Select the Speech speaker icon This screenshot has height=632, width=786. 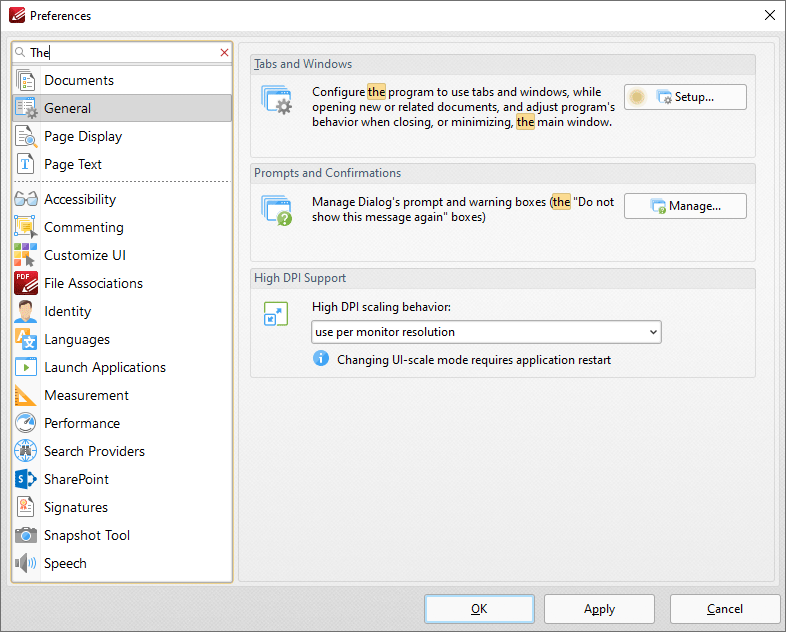(26, 563)
